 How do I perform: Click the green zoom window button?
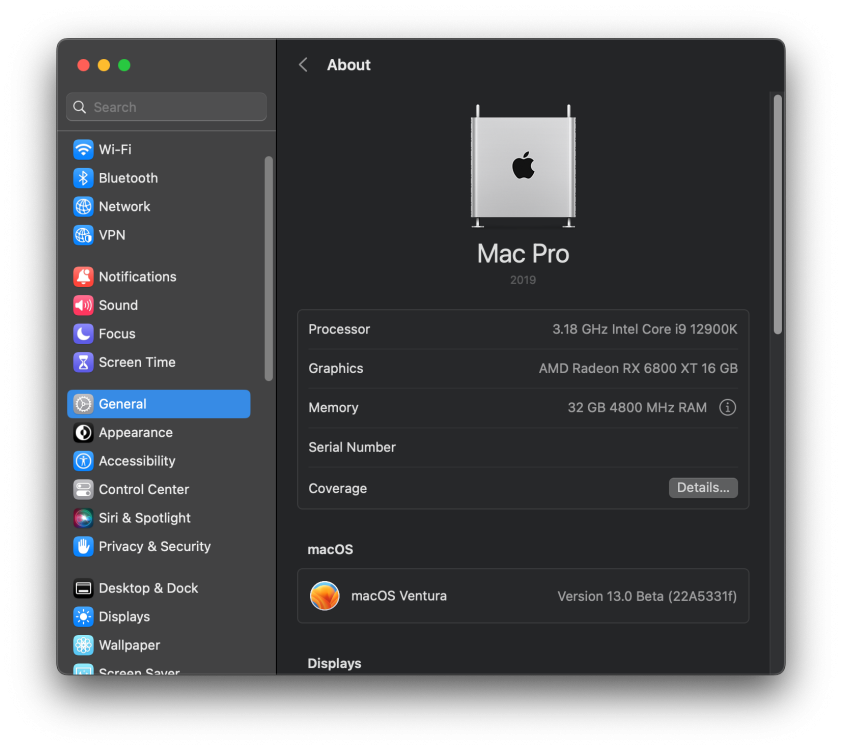pyautogui.click(x=124, y=65)
